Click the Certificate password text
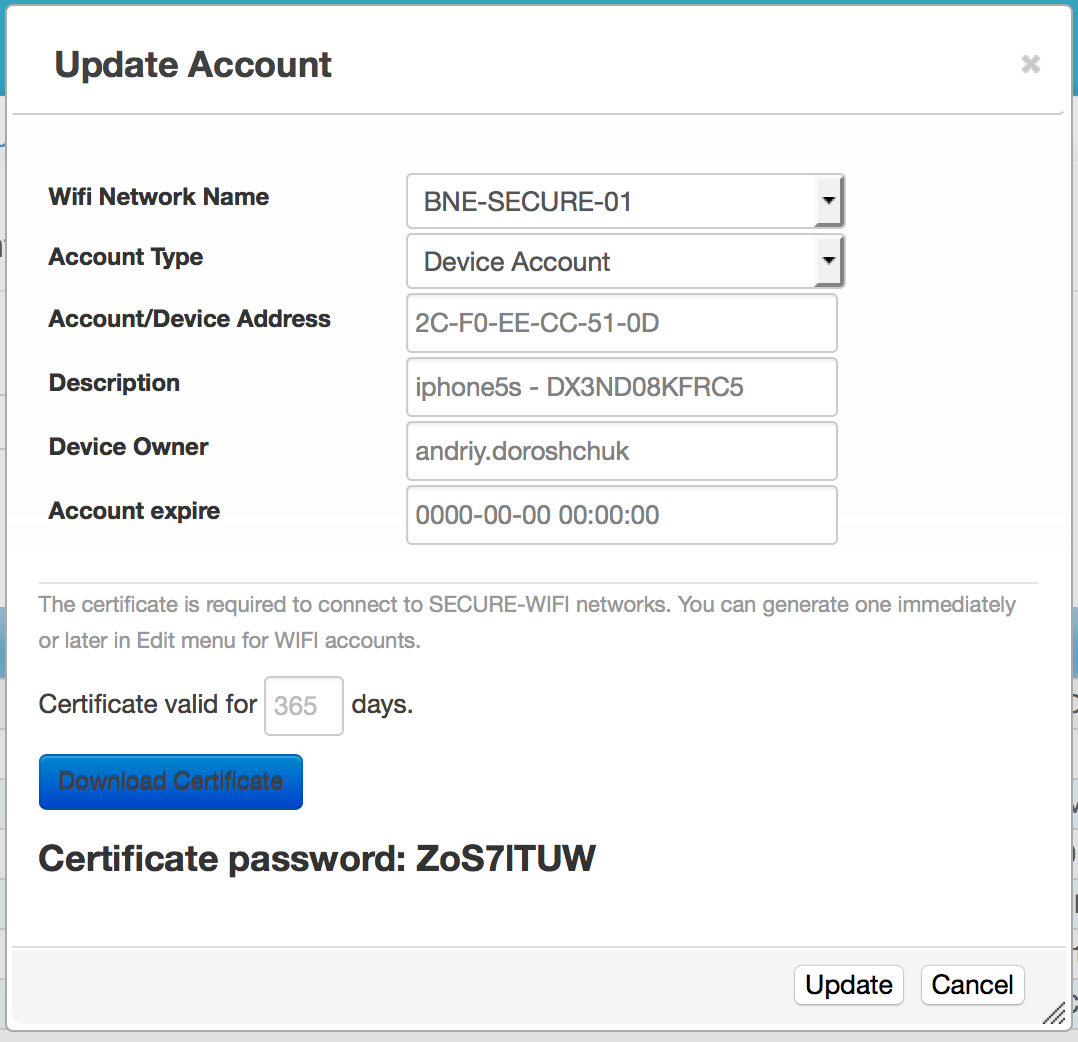The height and width of the screenshot is (1042, 1078). (x=317, y=858)
